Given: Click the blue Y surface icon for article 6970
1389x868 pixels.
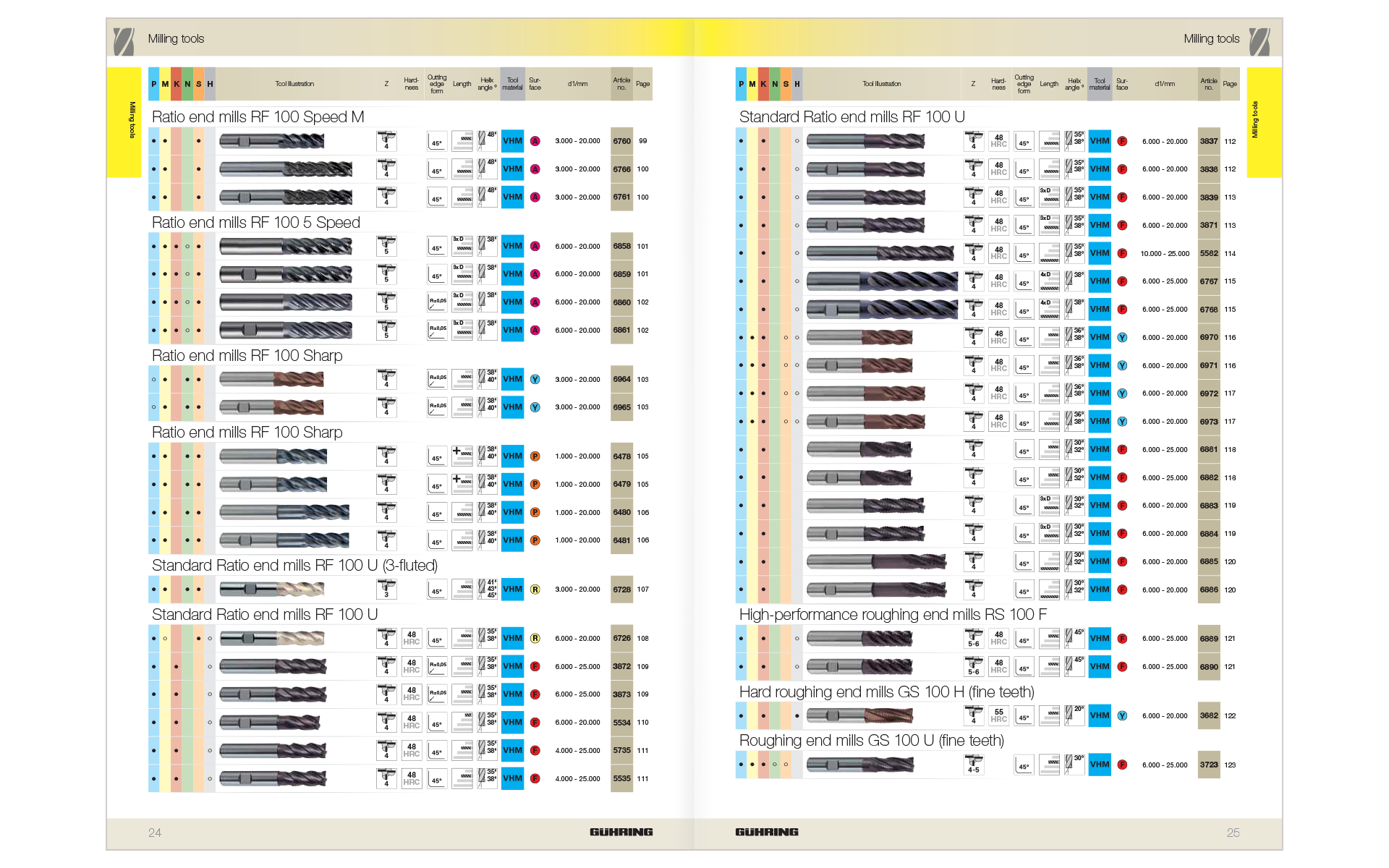Looking at the screenshot, I should [1122, 337].
